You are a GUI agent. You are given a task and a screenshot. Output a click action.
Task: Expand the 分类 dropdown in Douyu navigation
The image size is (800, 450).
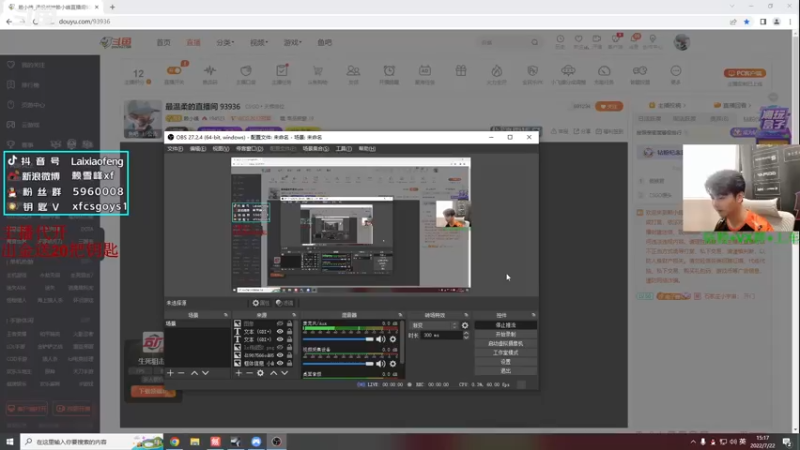point(225,42)
